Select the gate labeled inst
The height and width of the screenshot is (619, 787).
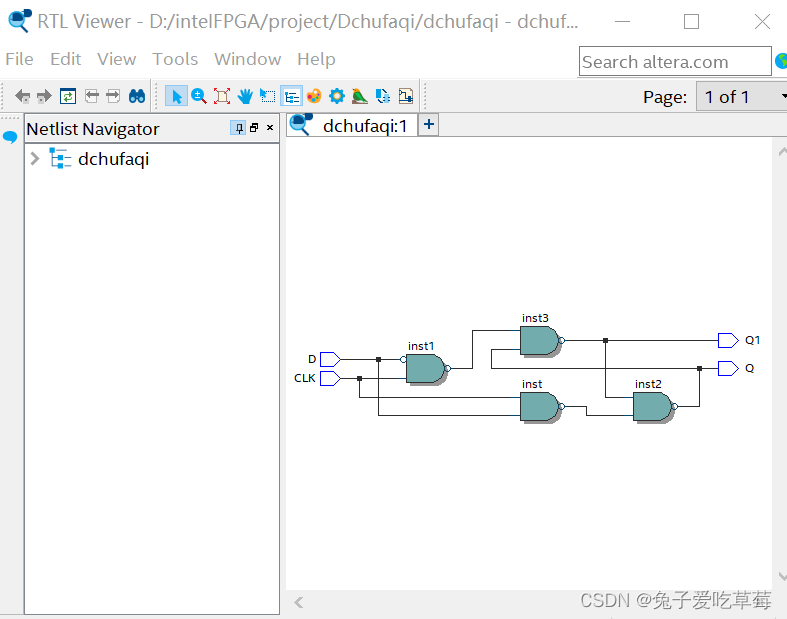click(x=540, y=407)
